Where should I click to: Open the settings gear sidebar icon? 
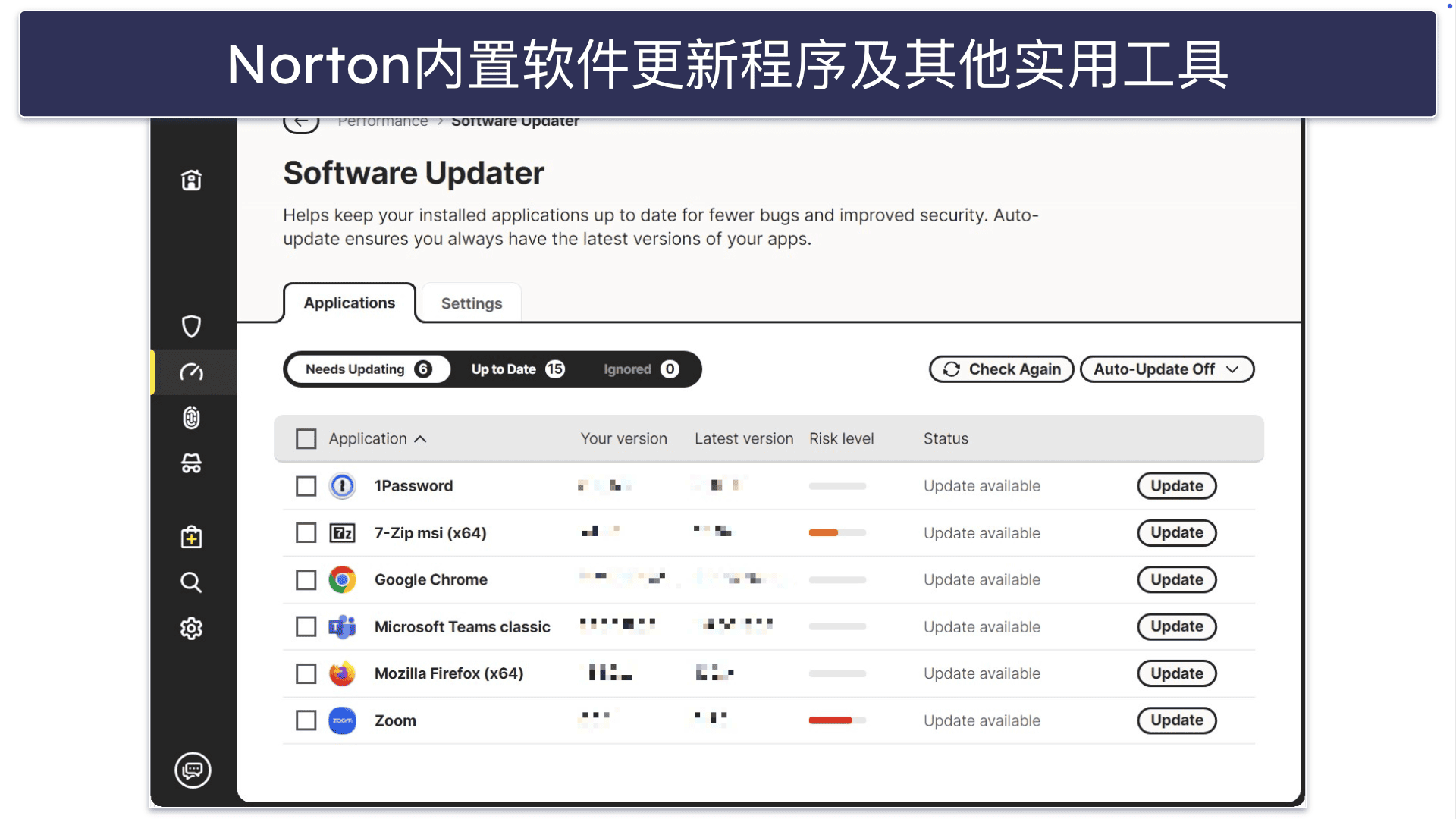[x=191, y=629]
